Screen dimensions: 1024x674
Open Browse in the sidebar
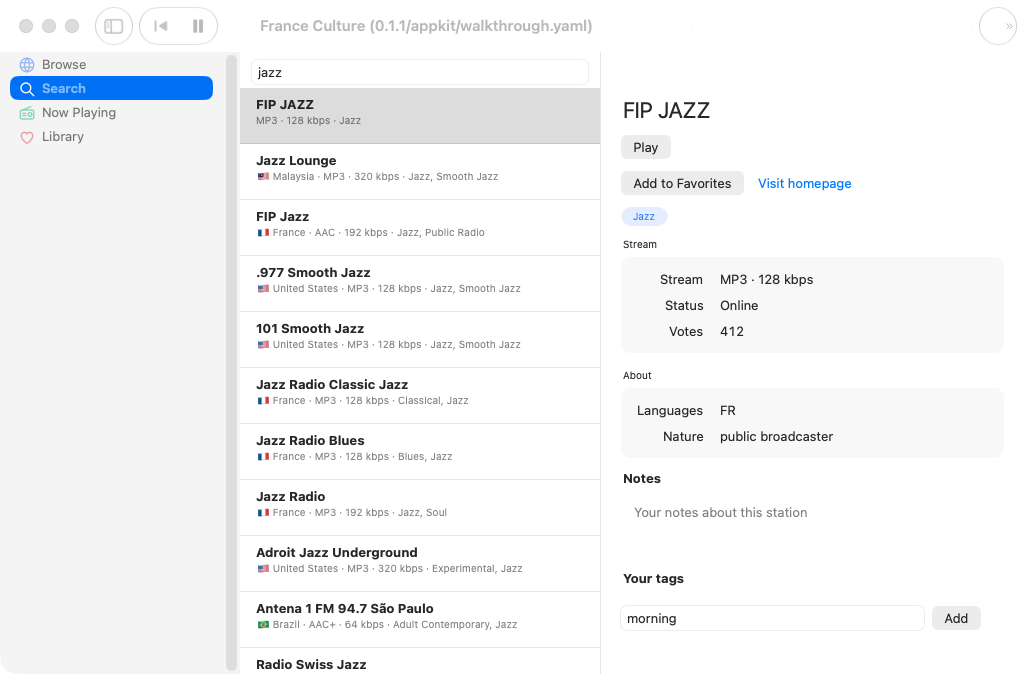tap(111, 64)
